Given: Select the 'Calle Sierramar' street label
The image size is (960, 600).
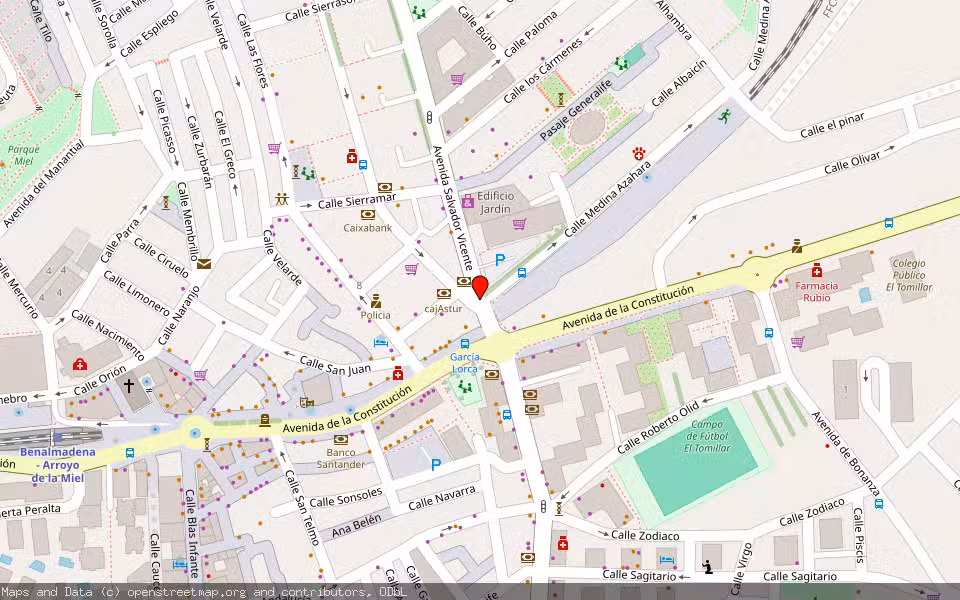Looking at the screenshot, I should [357, 200].
